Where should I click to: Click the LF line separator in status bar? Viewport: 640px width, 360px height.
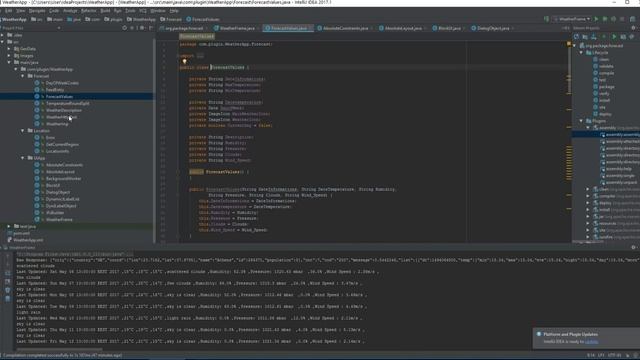(601, 356)
